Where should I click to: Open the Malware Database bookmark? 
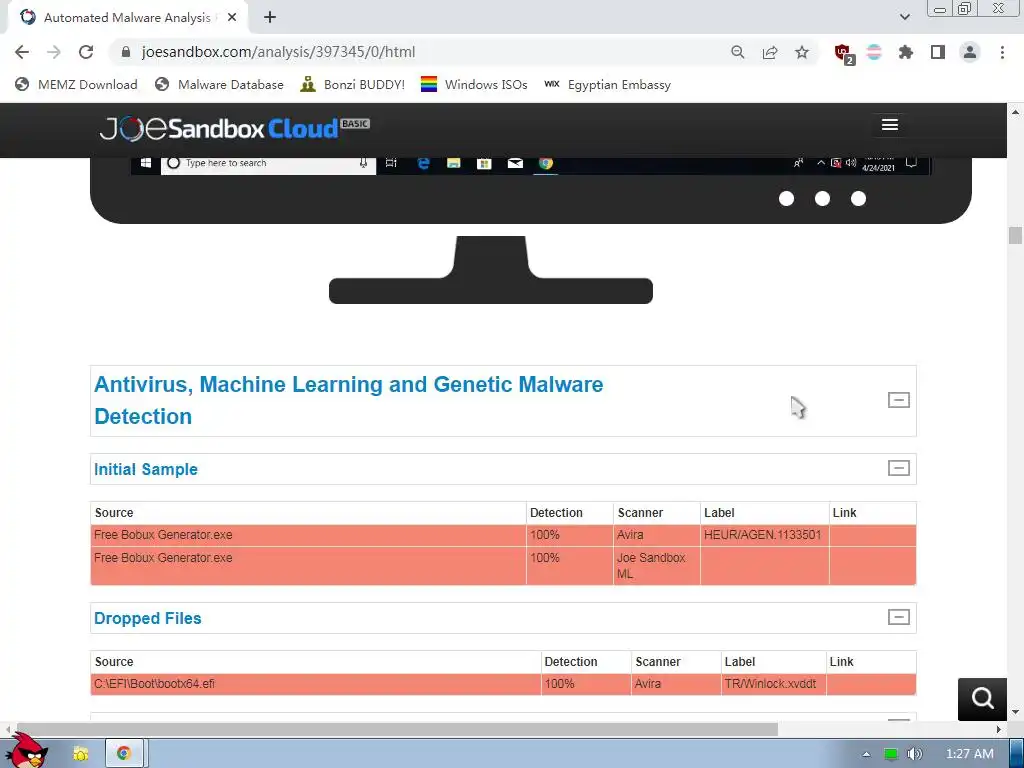click(x=219, y=84)
